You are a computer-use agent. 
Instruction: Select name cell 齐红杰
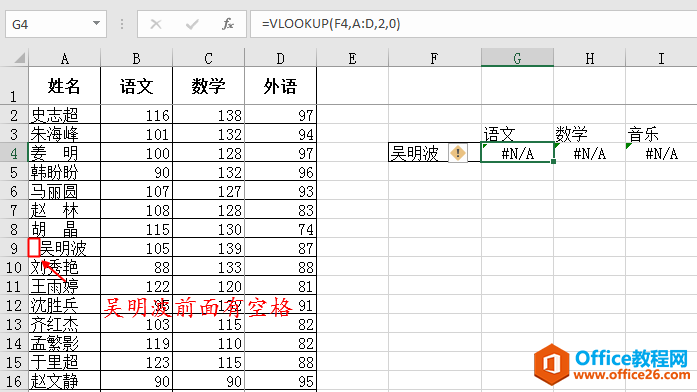pyautogui.click(x=64, y=324)
